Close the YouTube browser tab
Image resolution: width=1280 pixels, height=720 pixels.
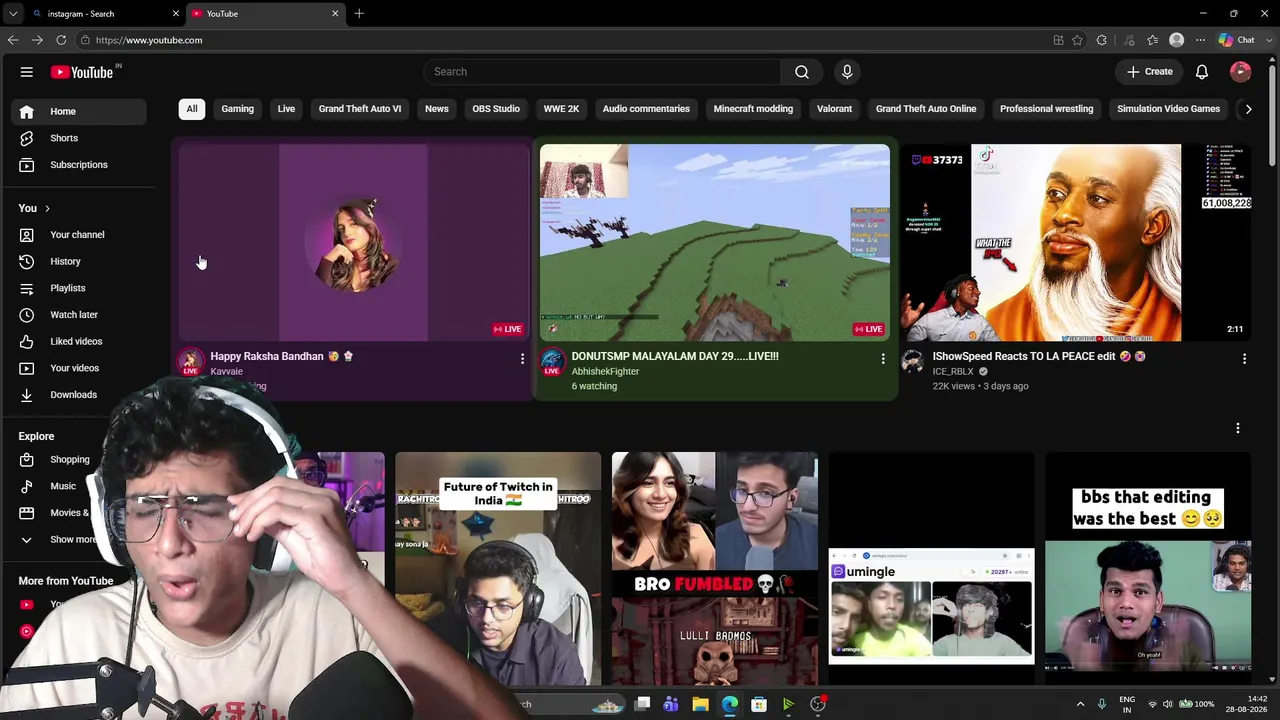(x=335, y=14)
